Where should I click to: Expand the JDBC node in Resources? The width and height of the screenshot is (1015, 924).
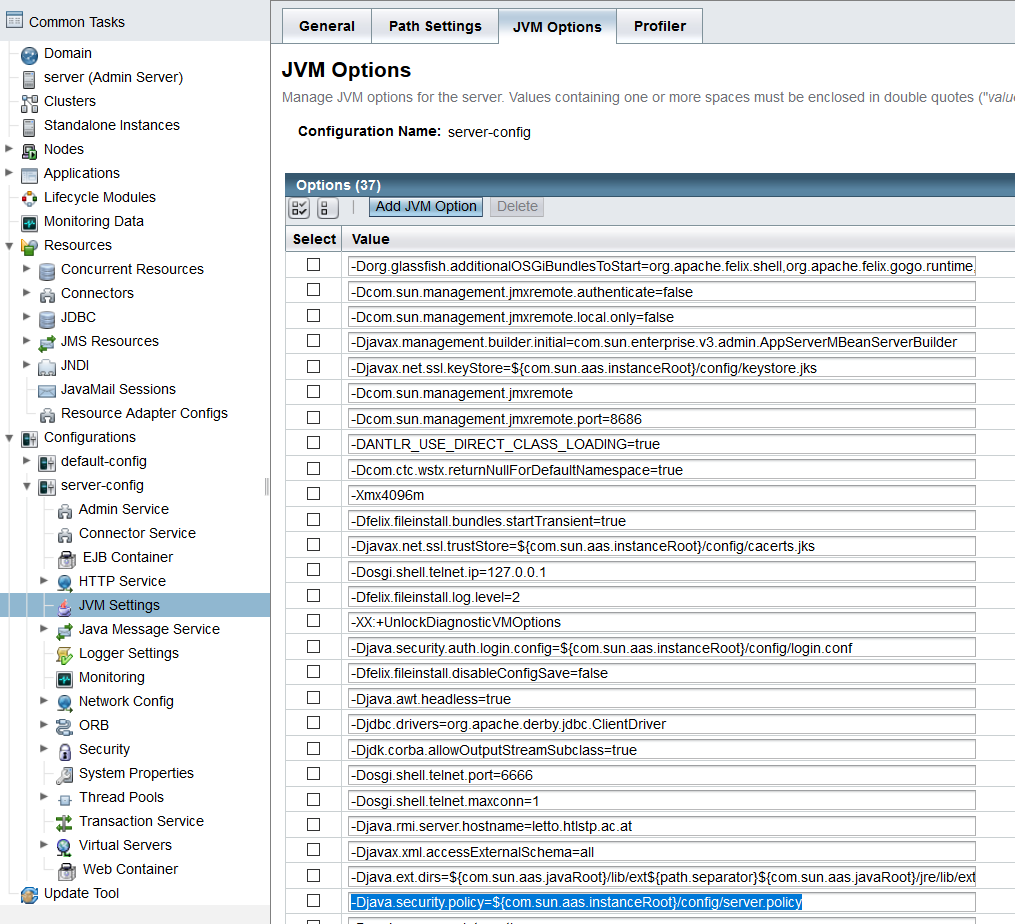coord(27,317)
